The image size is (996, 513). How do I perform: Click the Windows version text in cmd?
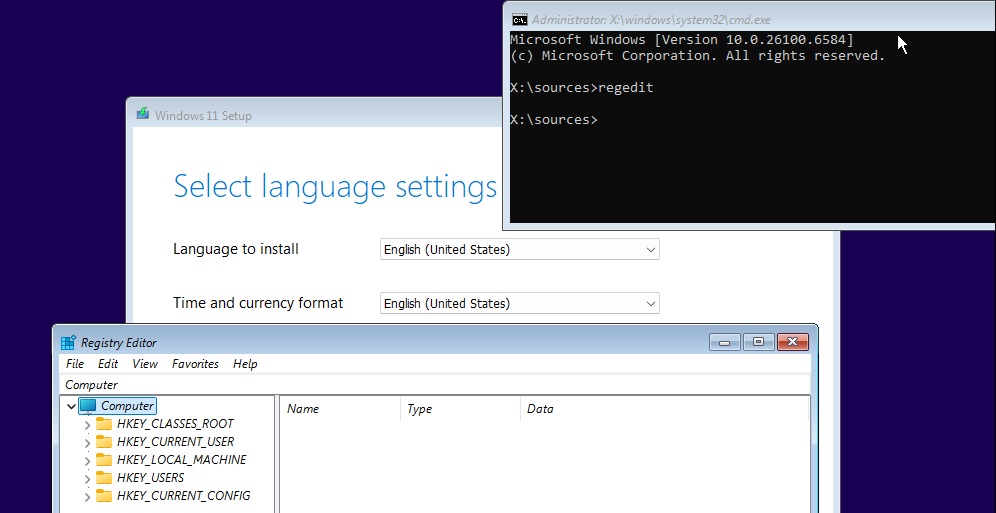click(682, 40)
